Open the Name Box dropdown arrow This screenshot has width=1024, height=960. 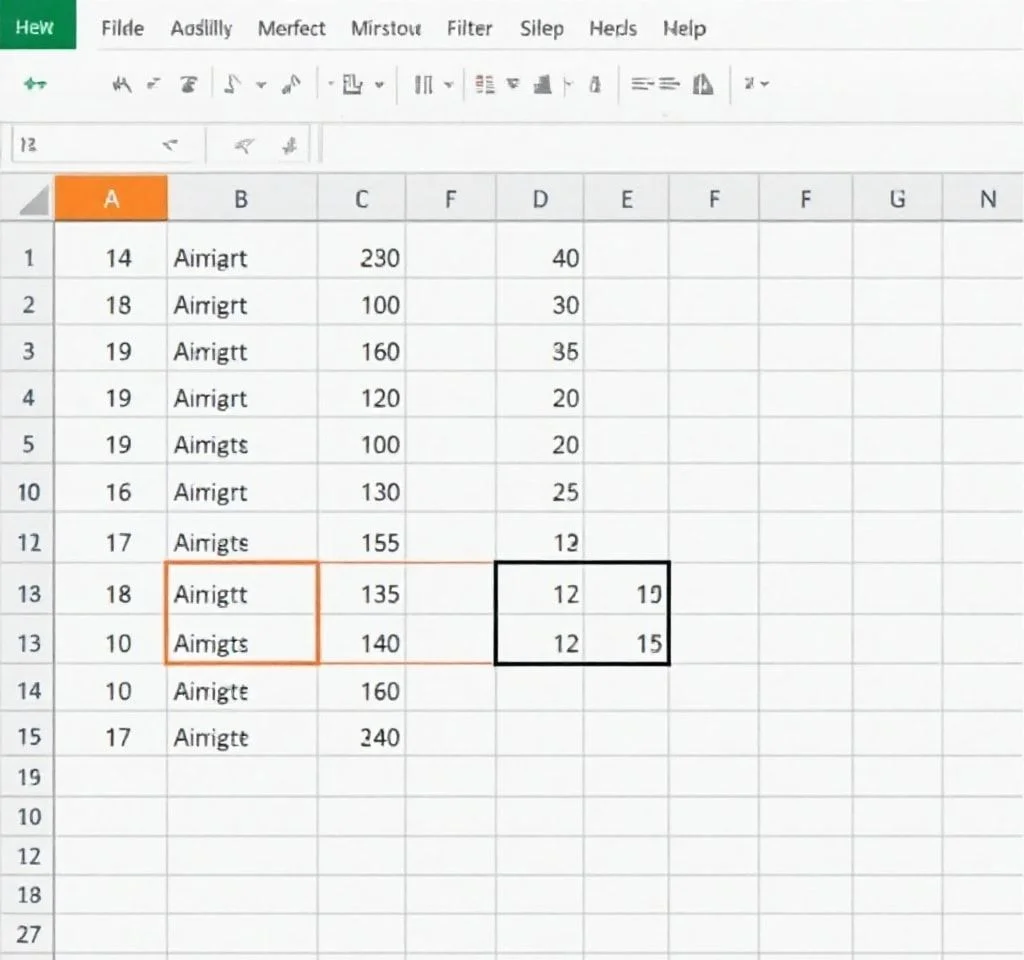[x=168, y=144]
